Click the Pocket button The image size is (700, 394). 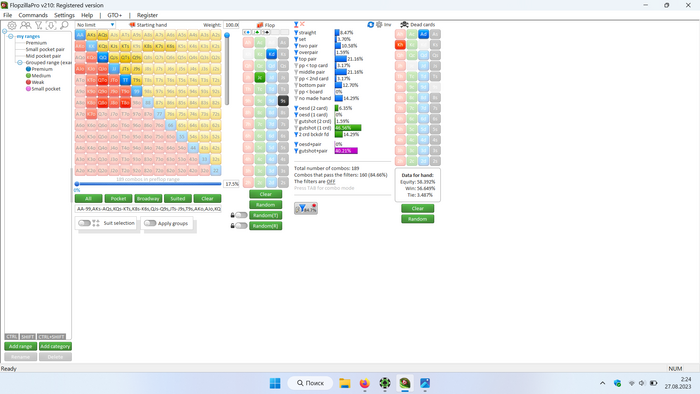pos(118,199)
